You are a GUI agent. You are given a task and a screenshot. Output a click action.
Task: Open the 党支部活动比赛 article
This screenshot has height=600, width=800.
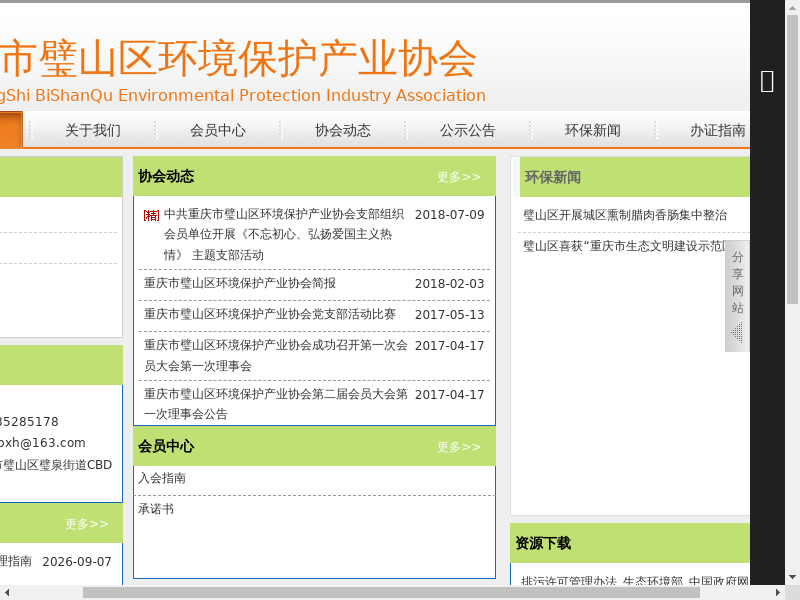tap(270, 314)
